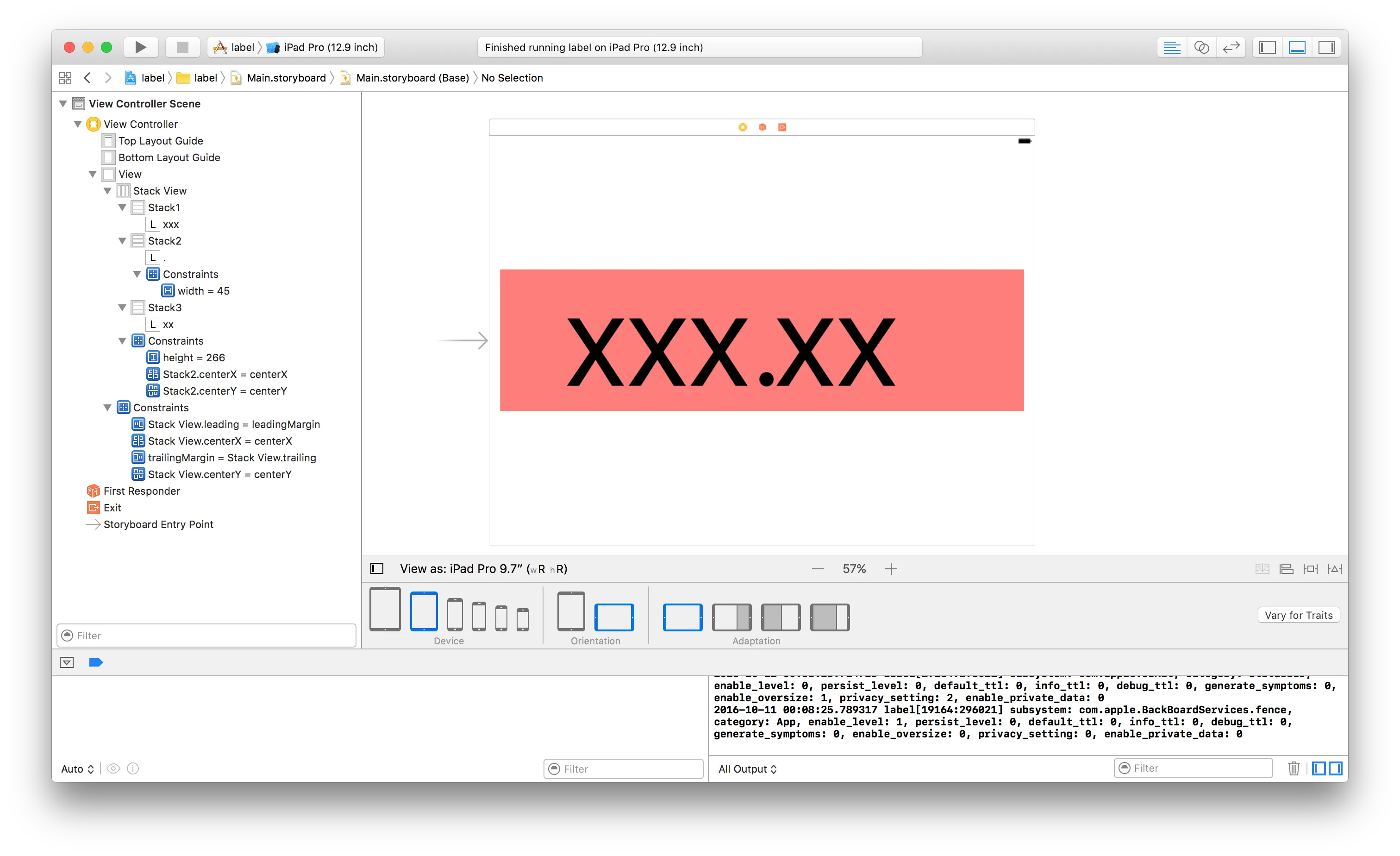This screenshot has width=1400, height=856.
Task: Click the zoom in plus button
Action: coord(891,569)
